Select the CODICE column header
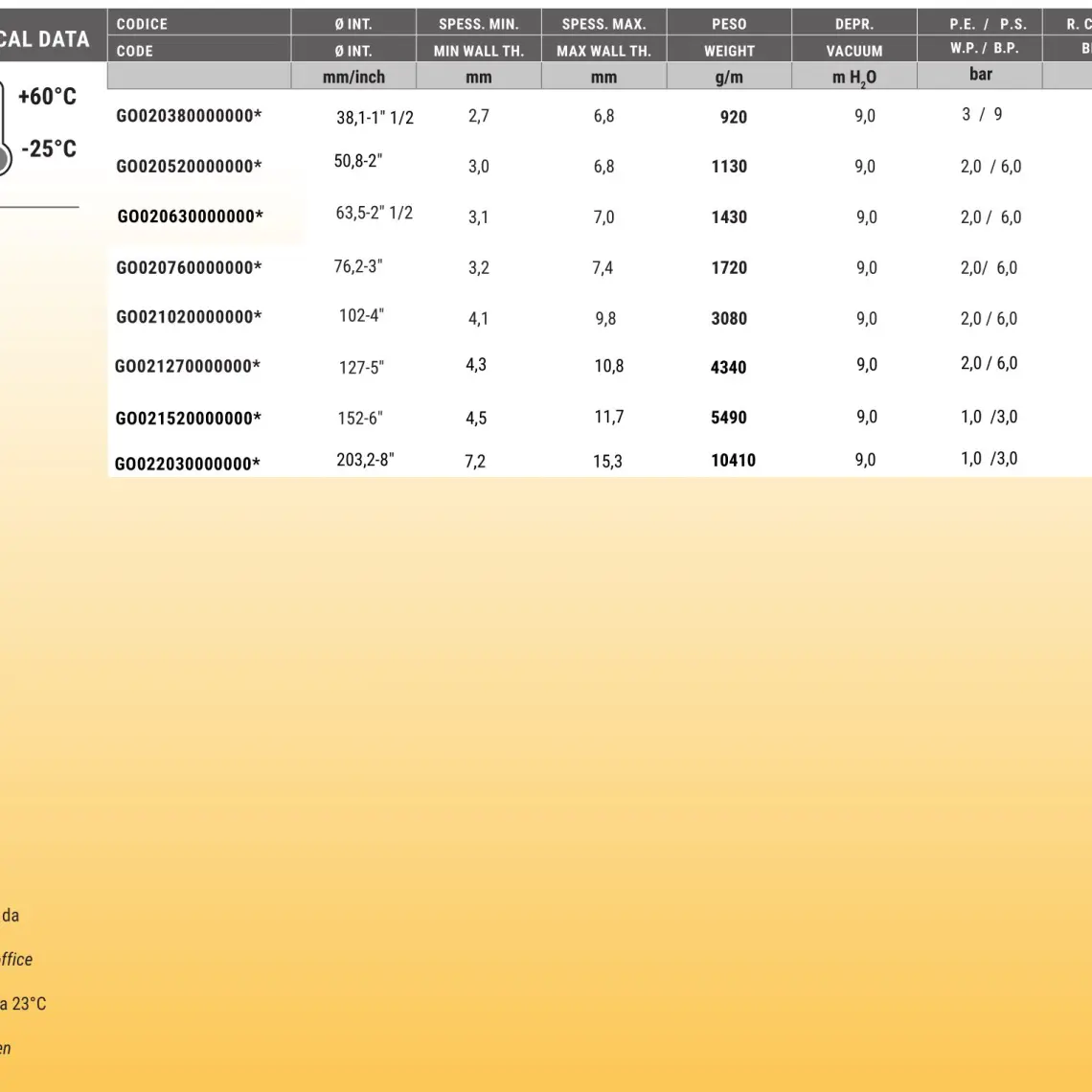The image size is (1092, 1092). point(142,24)
